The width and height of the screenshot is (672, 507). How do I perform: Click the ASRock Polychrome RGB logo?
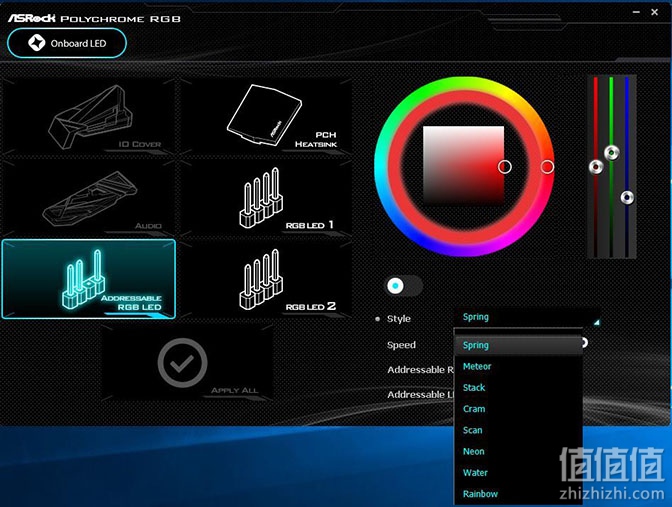click(94, 18)
